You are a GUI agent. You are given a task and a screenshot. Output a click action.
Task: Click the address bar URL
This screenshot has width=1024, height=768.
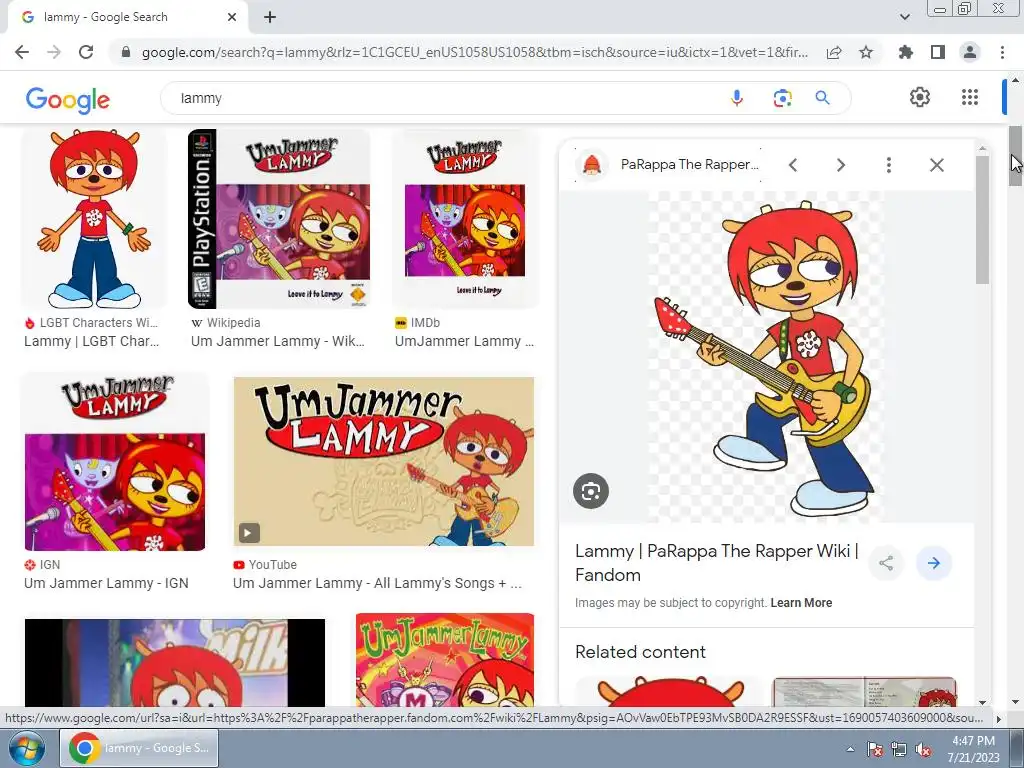pyautogui.click(x=475, y=52)
